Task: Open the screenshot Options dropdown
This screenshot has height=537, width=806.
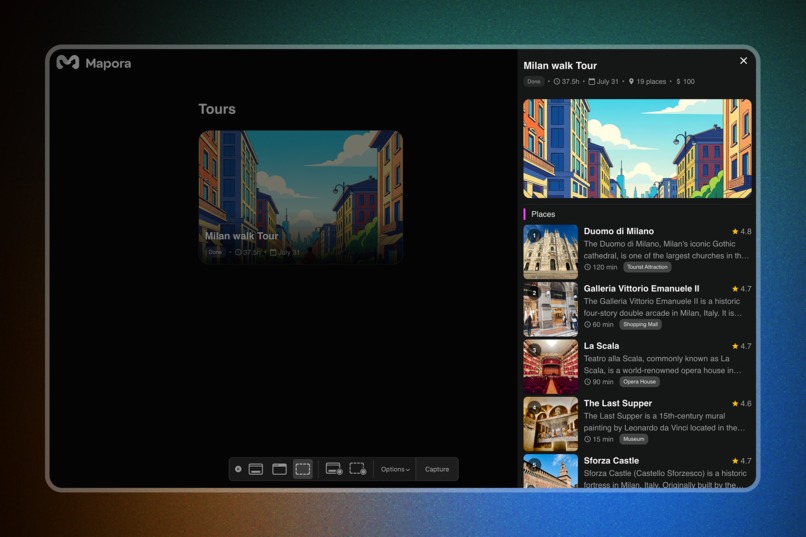Action: click(x=395, y=469)
